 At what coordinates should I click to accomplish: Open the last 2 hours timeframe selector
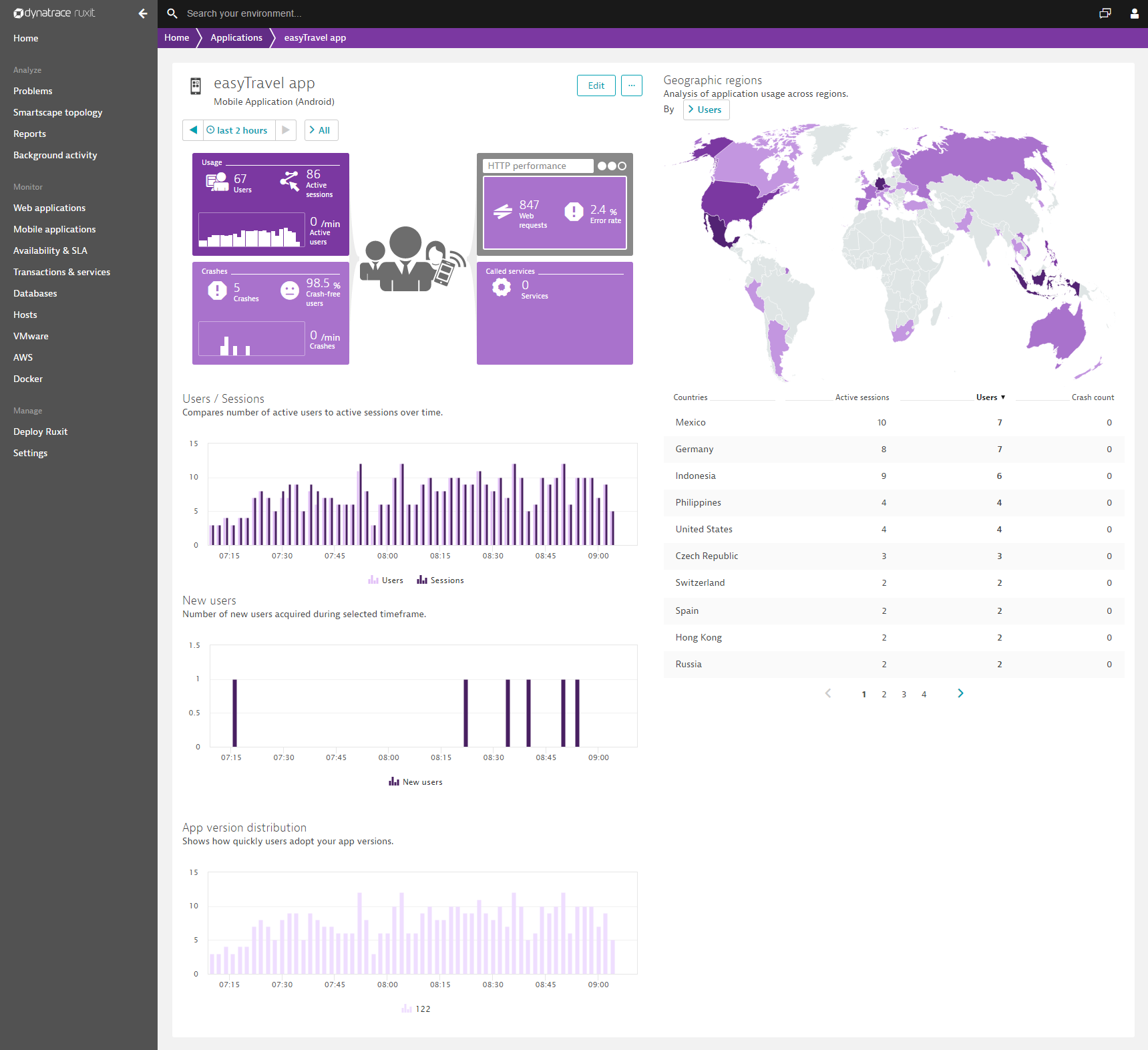(239, 130)
